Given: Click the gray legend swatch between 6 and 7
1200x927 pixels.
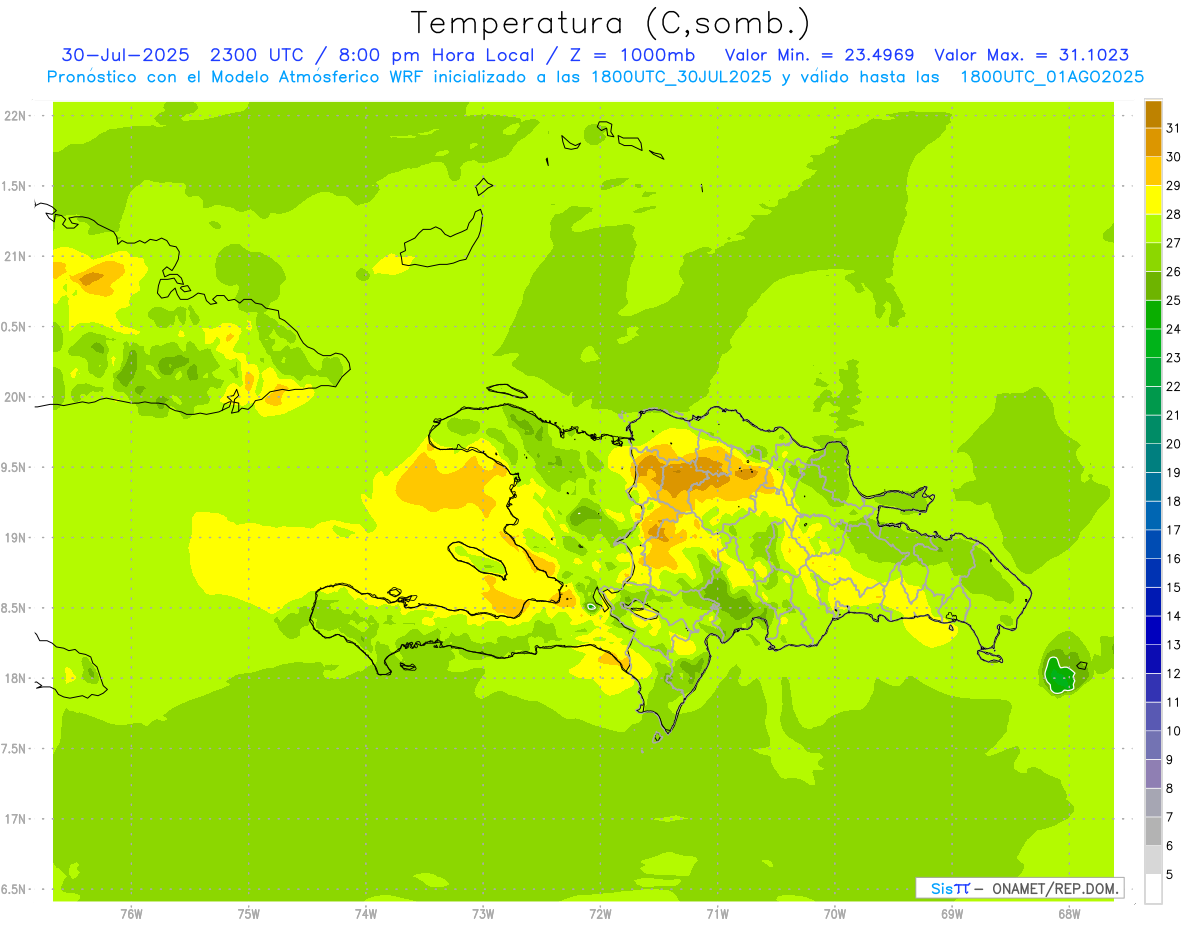Looking at the screenshot, I should [1153, 832].
